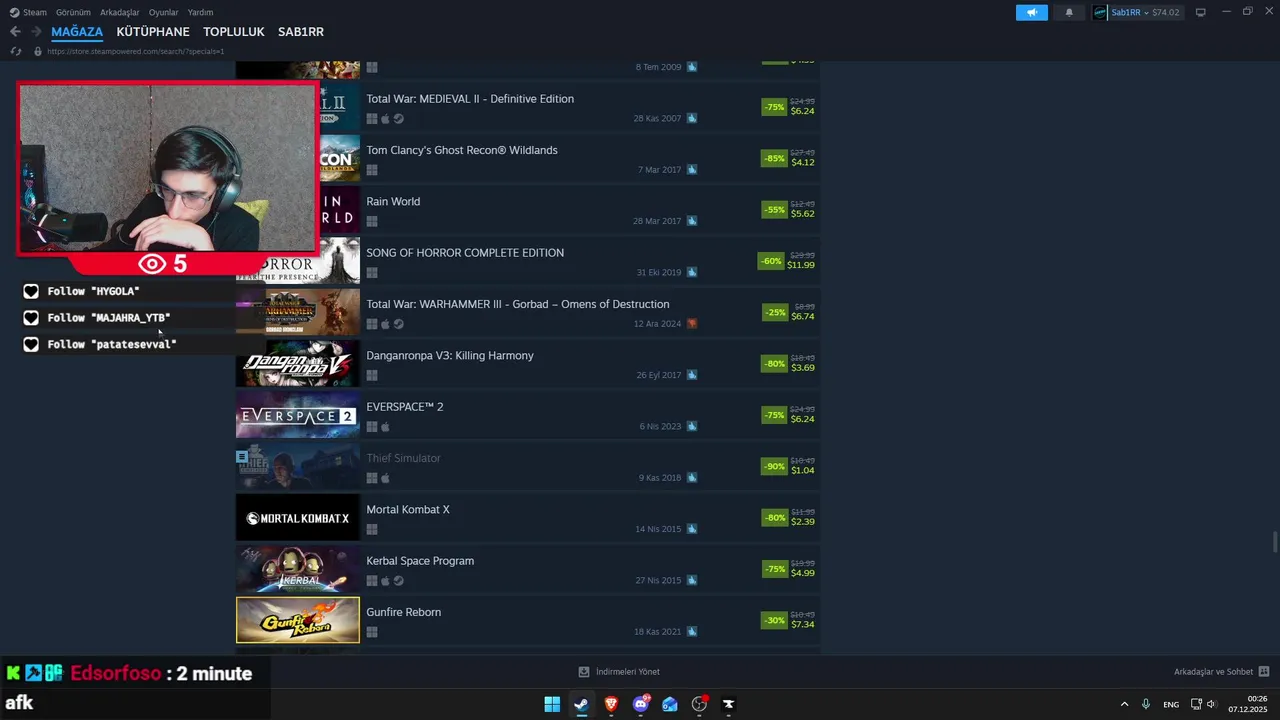1280x720 pixels.
Task: Click the macOS icon for EVERSPACE 2
Action: point(385,427)
